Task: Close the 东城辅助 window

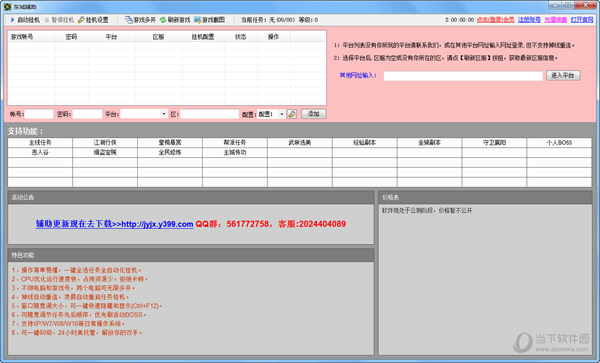Action: 585,5
